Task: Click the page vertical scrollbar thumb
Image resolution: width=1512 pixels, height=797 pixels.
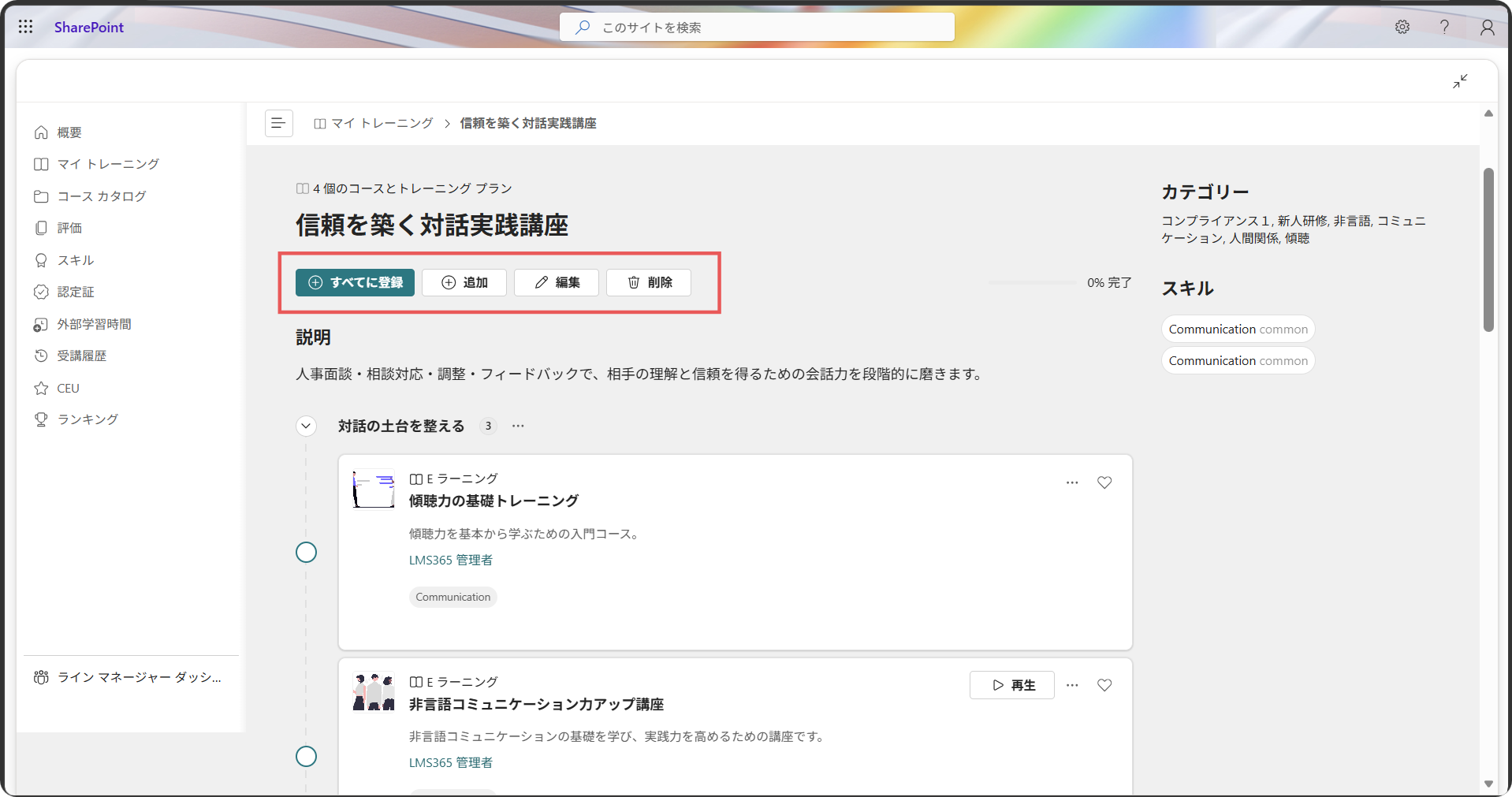Action: click(x=1488, y=250)
